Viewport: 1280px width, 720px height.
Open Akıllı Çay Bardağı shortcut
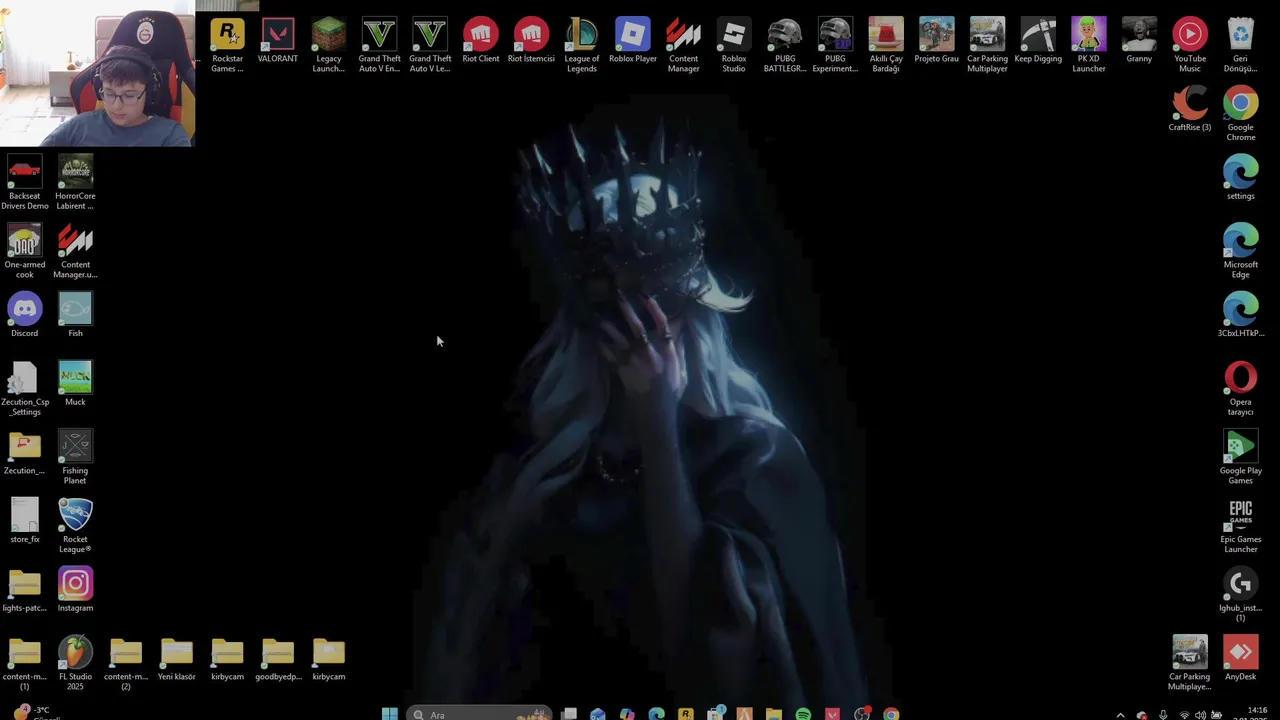coord(886,45)
